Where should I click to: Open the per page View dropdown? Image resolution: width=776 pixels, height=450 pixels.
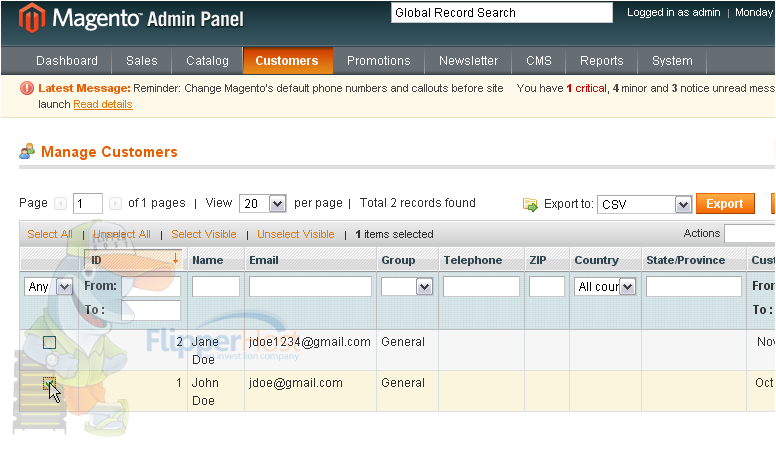[262, 203]
